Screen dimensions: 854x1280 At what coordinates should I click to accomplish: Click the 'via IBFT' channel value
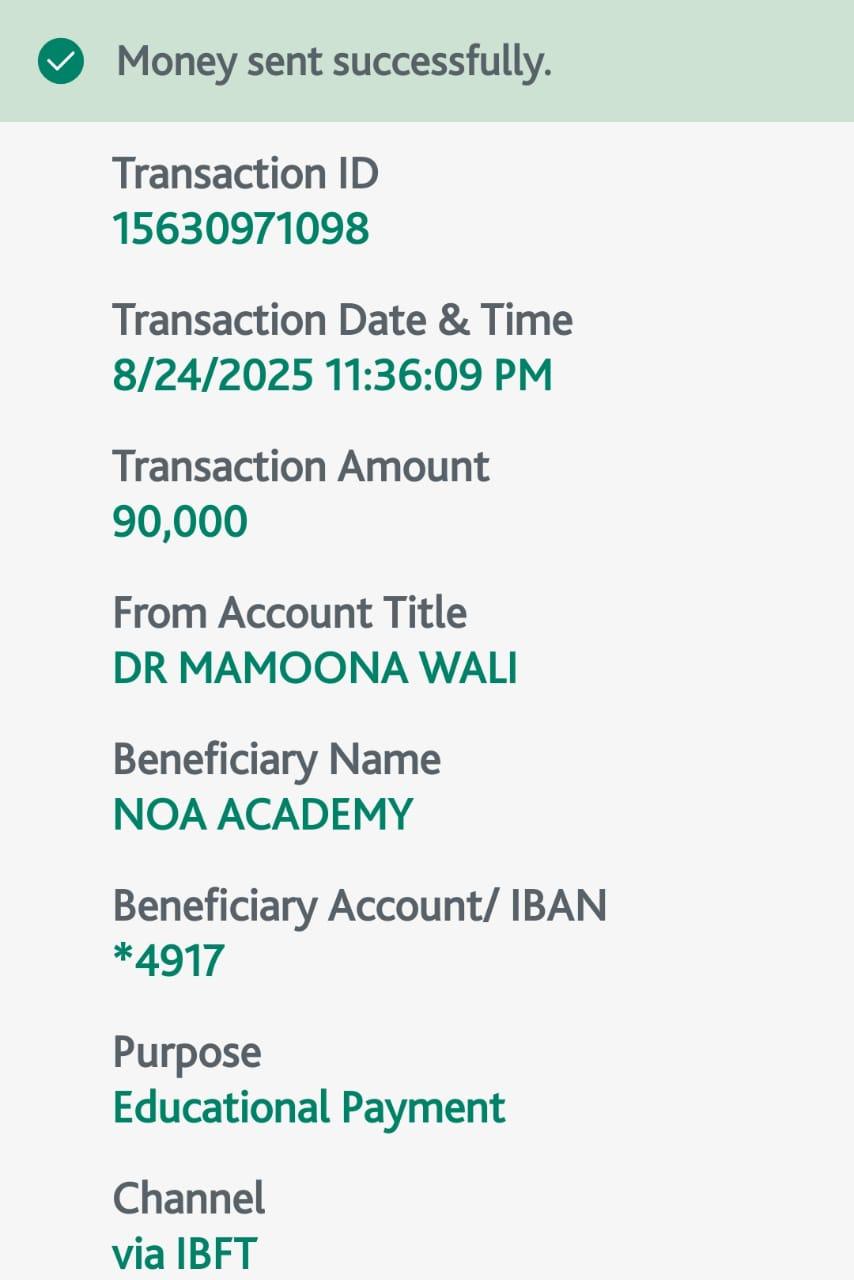point(185,1254)
